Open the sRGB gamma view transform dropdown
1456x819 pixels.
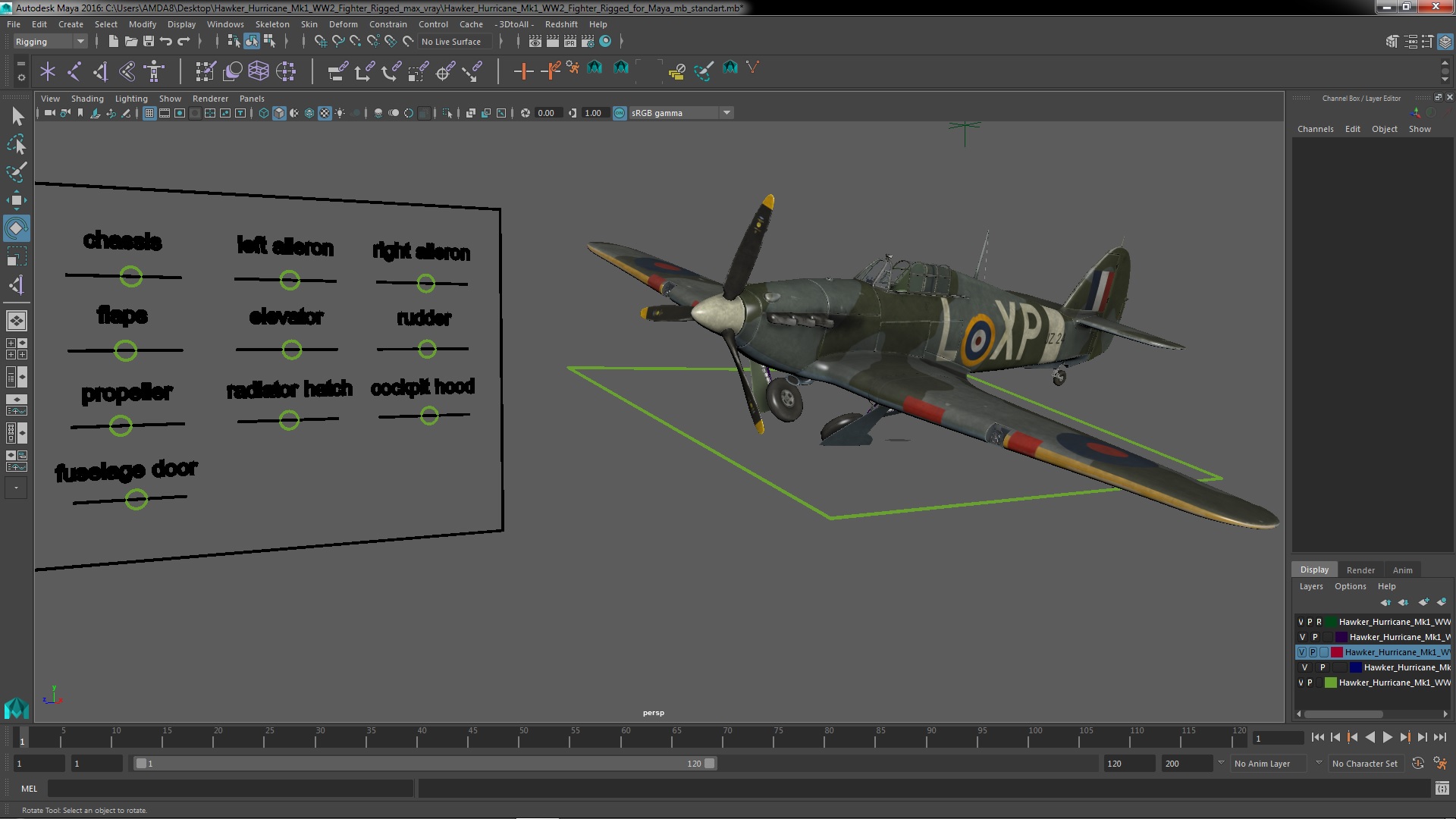click(x=681, y=113)
